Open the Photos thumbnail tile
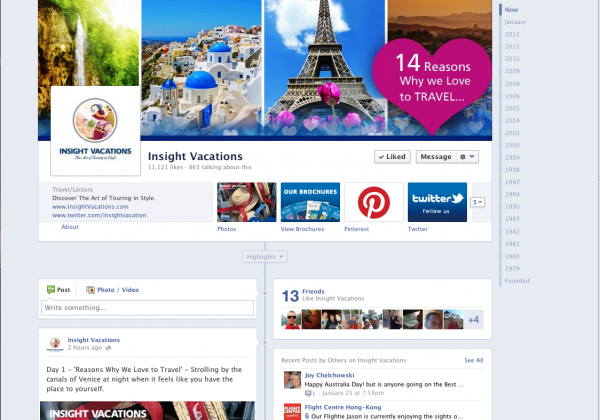Image resolution: width=600 pixels, height=420 pixels. (x=246, y=201)
